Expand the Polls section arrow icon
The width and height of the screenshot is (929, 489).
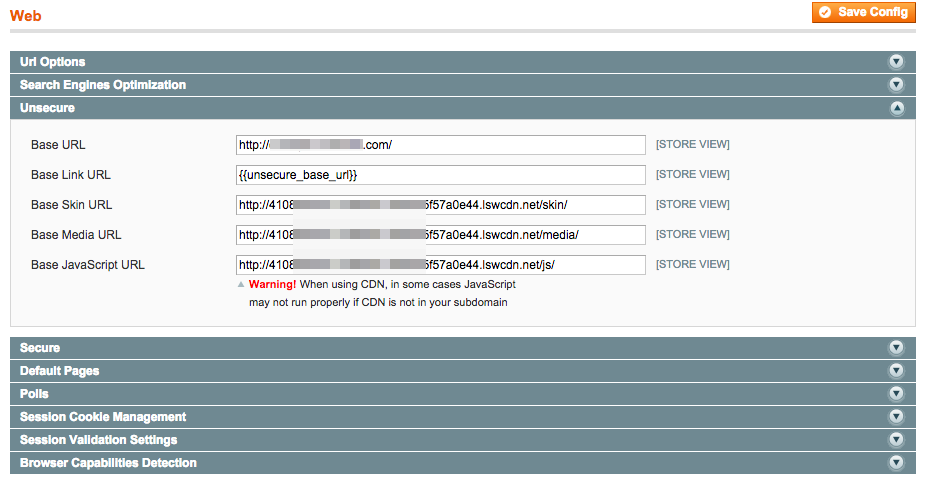896,394
